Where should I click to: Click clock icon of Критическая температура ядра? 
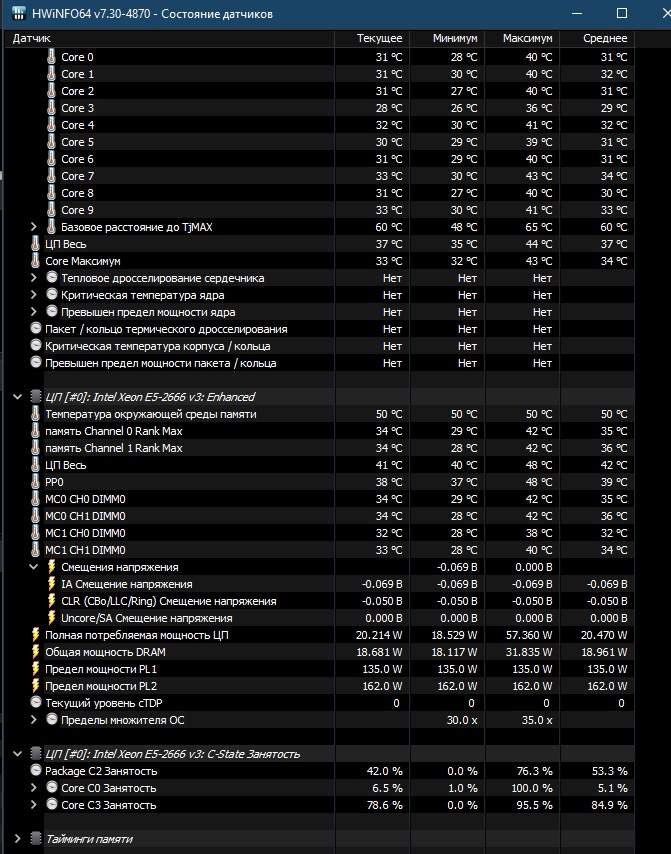52,294
